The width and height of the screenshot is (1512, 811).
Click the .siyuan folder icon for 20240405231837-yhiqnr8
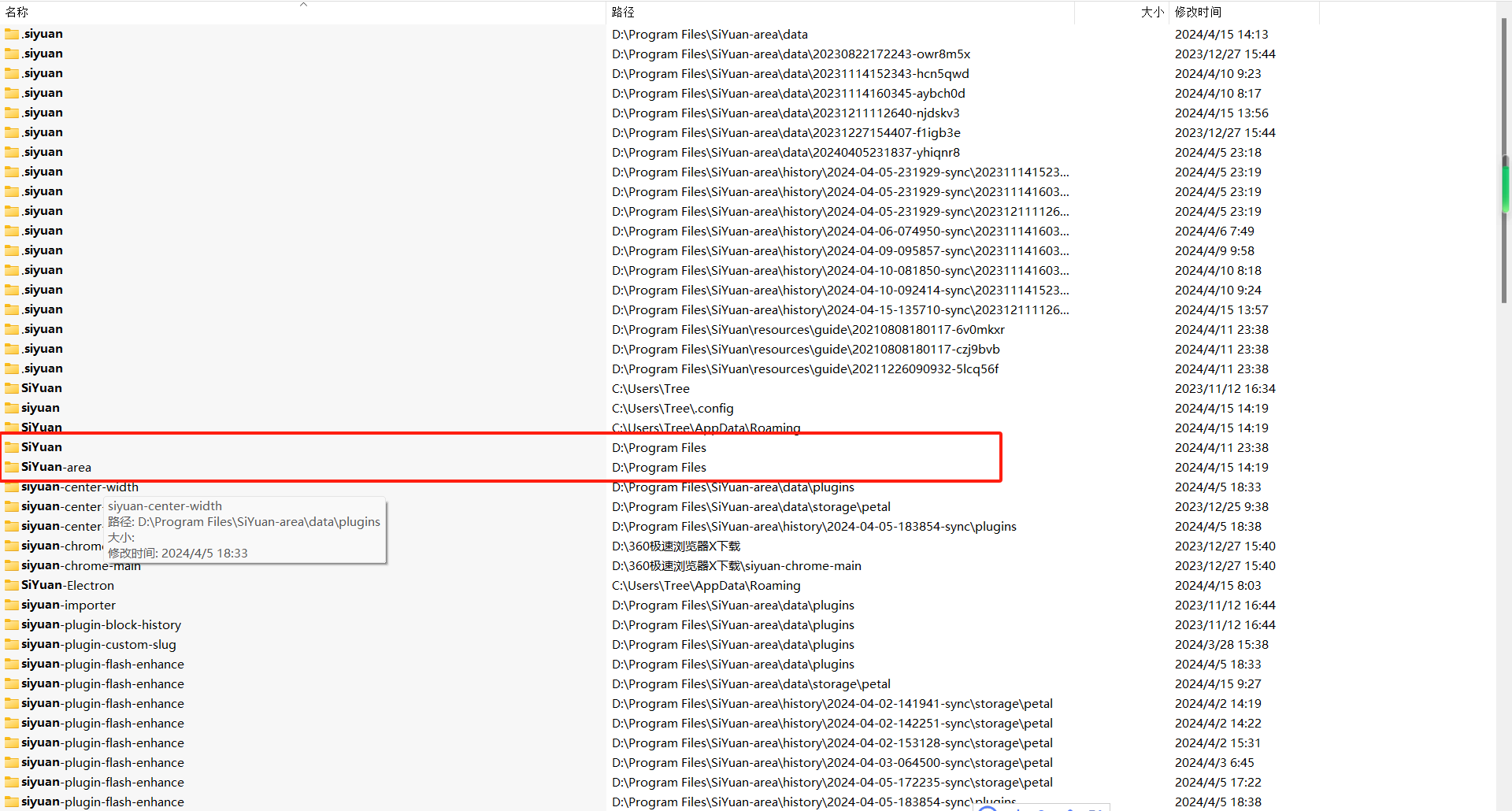click(x=12, y=153)
